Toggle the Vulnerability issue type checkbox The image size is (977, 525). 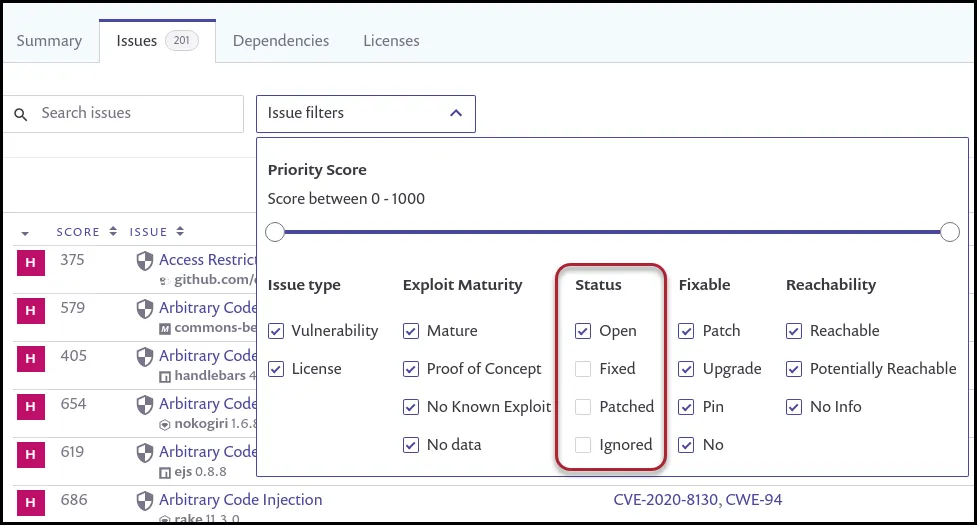[276, 331]
